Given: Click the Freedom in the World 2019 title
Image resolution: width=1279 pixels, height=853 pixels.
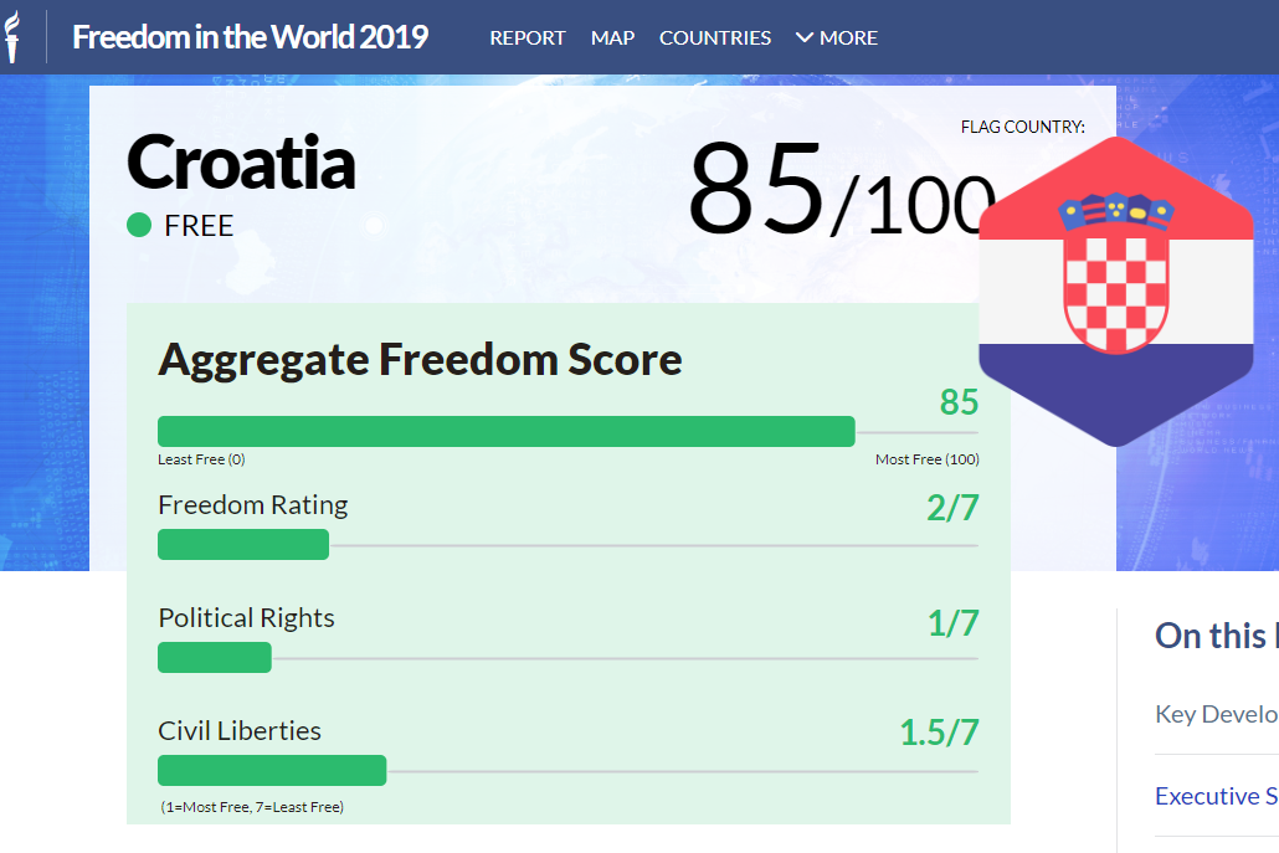Looking at the screenshot, I should (x=250, y=38).
